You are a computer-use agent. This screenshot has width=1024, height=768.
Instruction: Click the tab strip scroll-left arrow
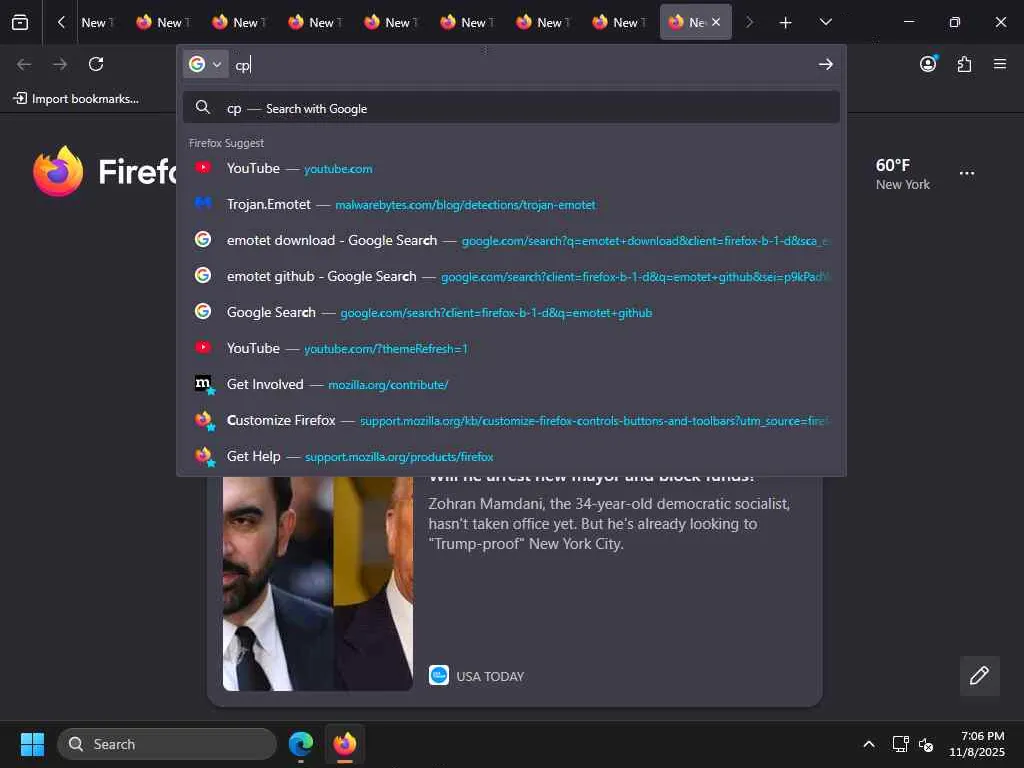61,22
